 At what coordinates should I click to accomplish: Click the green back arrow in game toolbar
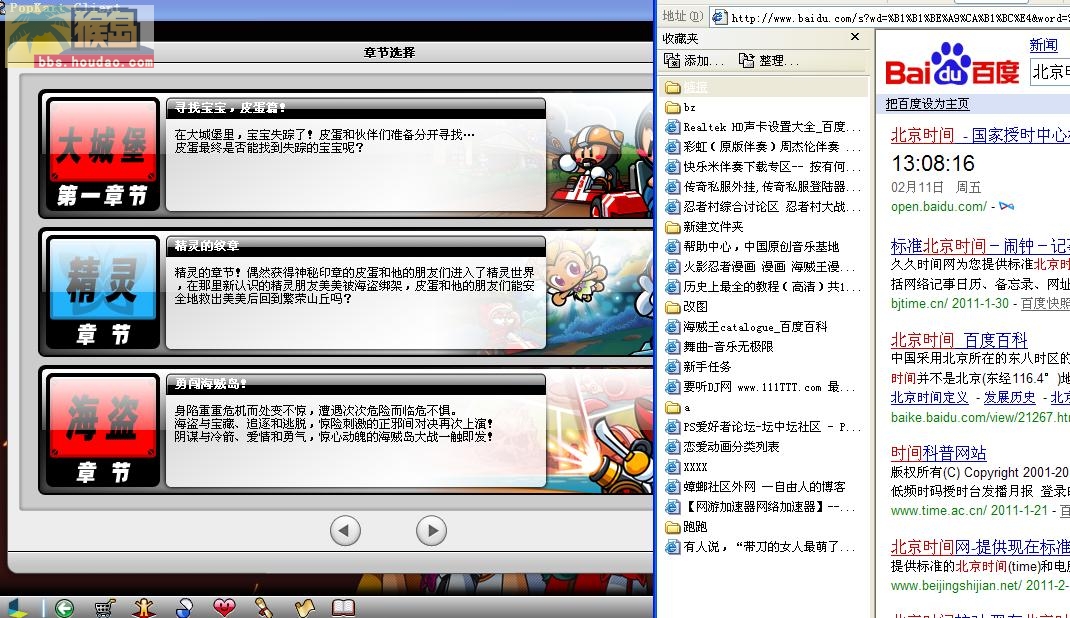(x=64, y=607)
